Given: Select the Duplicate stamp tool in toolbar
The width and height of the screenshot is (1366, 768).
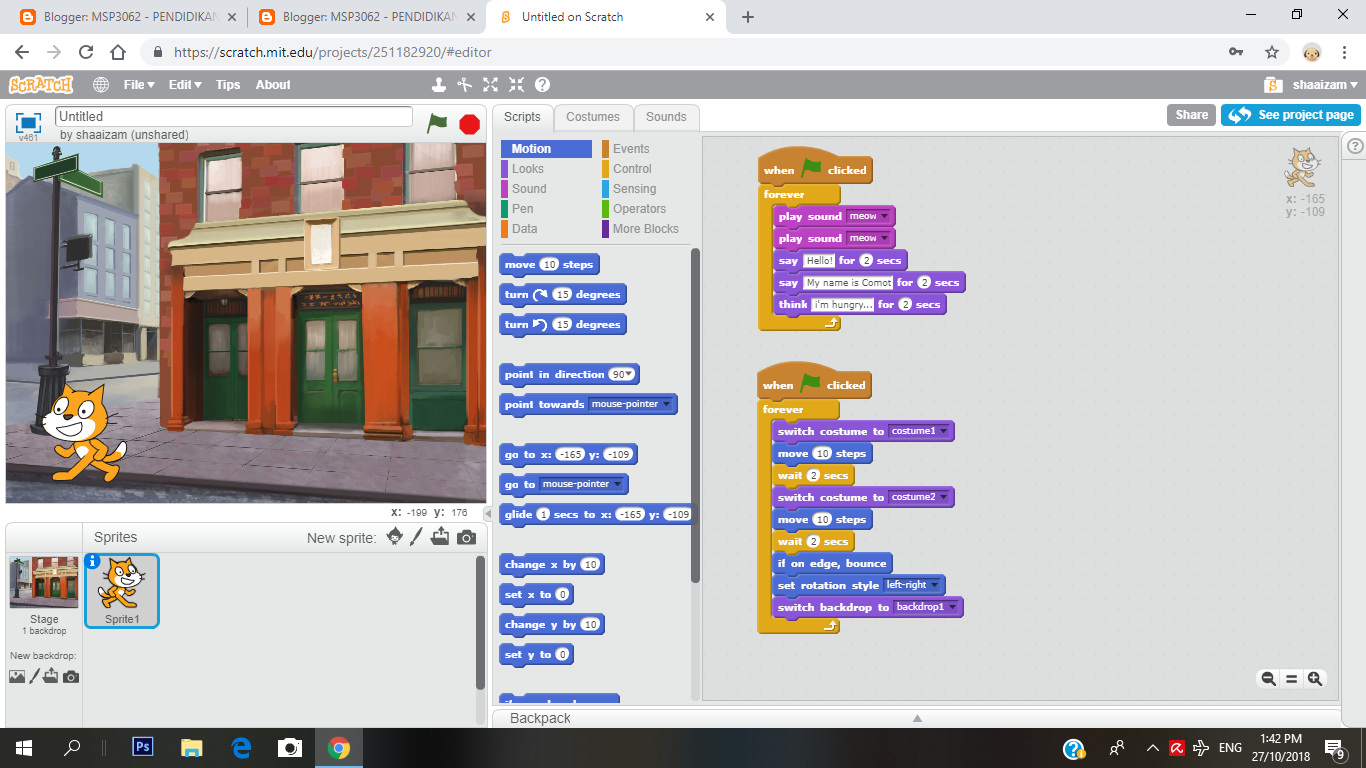Looking at the screenshot, I should click(438, 85).
